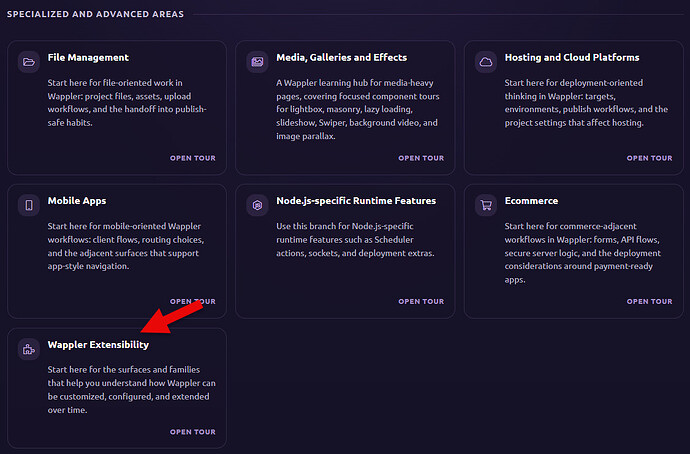The image size is (690, 454).
Task: Click the description about lightbox and masonry
Action: click(358, 110)
